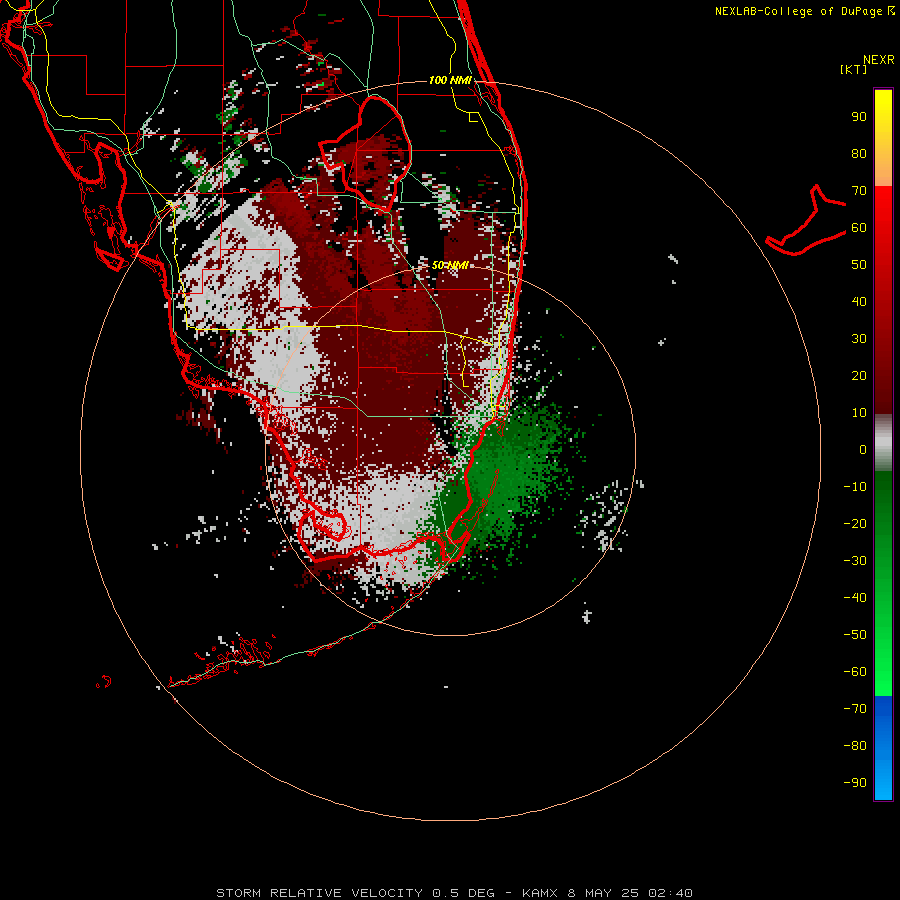
Task: Click the KAMX radar site identifier
Action: pyautogui.click(x=540, y=893)
